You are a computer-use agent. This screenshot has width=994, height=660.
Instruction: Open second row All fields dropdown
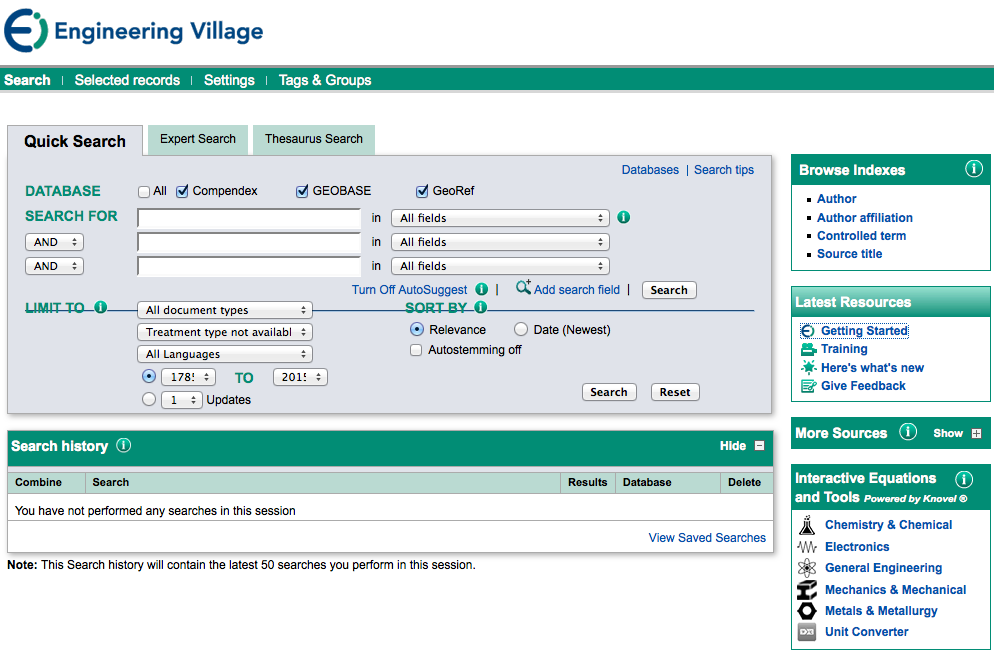pyautogui.click(x=500, y=242)
